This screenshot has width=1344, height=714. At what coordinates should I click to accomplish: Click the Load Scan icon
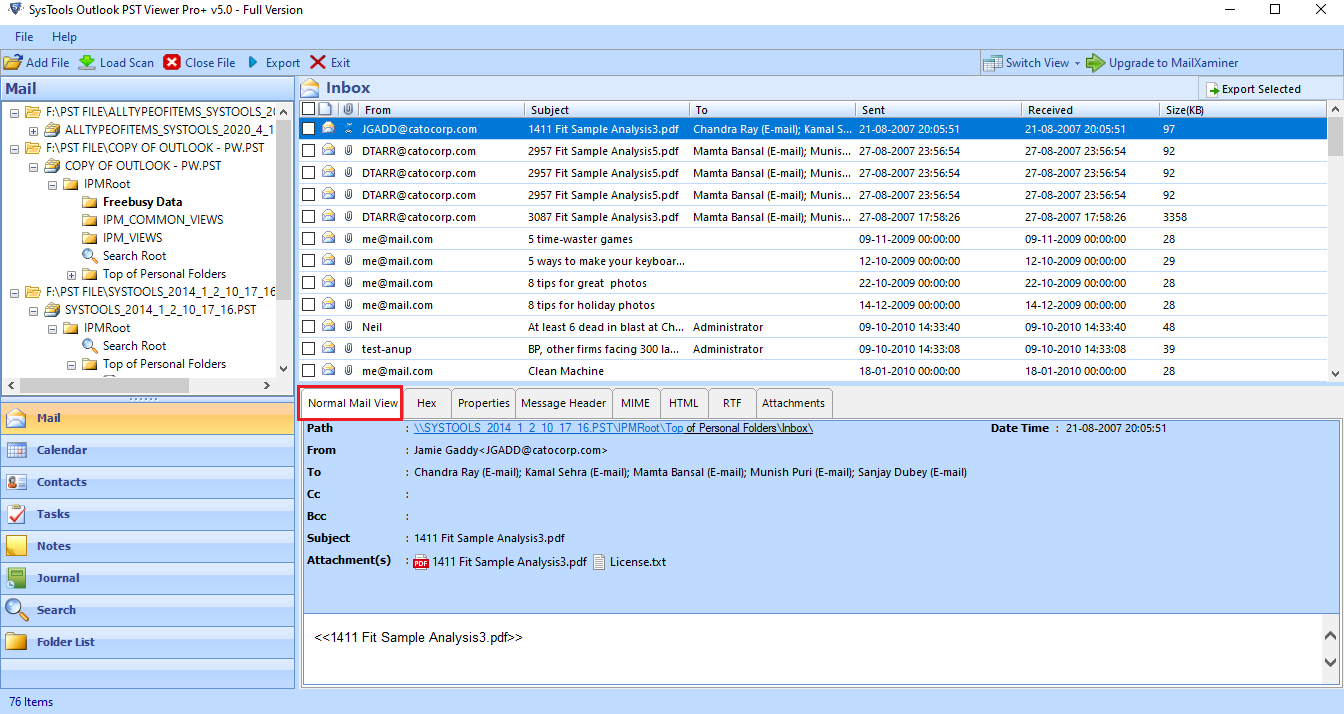pos(87,62)
